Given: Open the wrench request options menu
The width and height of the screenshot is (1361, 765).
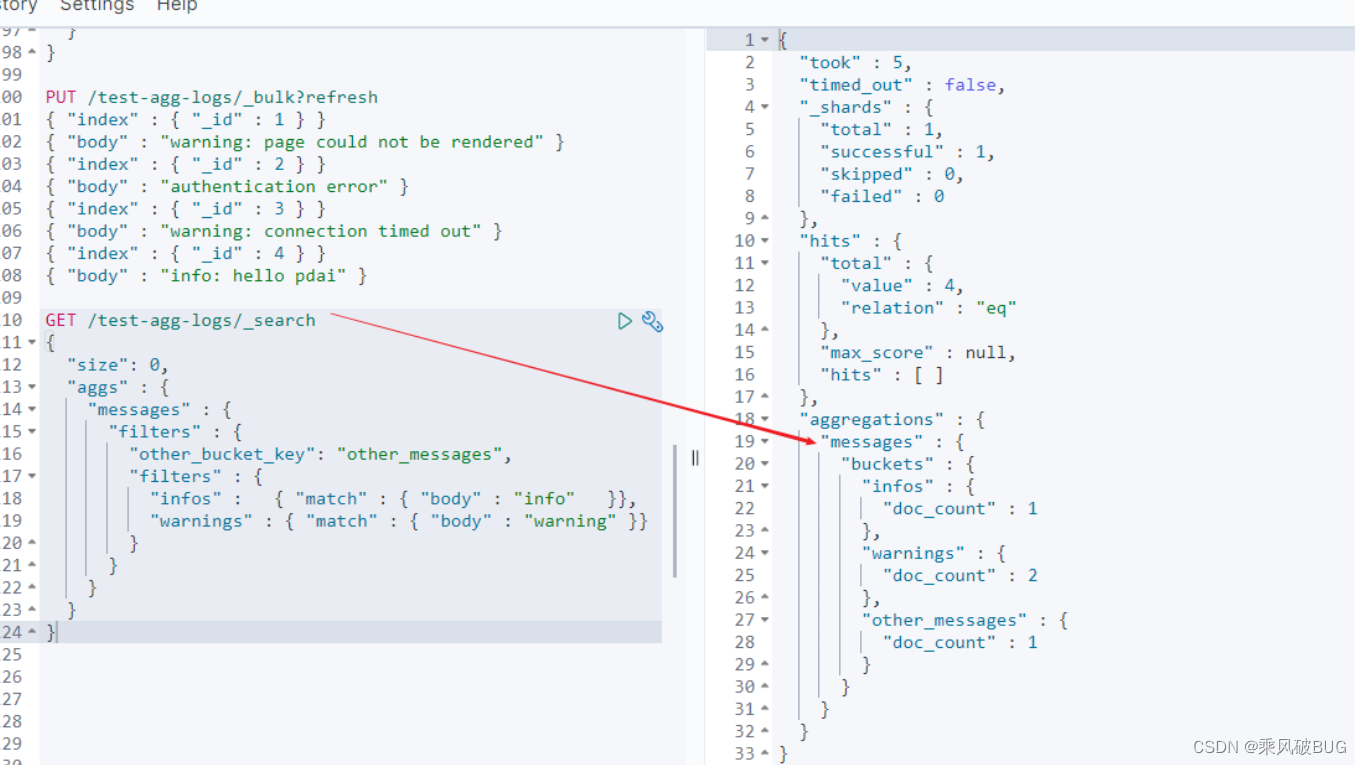Looking at the screenshot, I should (x=652, y=321).
